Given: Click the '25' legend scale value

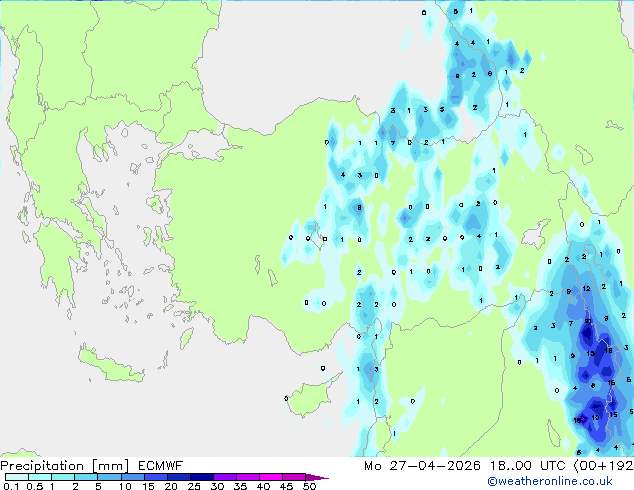Looking at the screenshot, I should click(194, 486).
